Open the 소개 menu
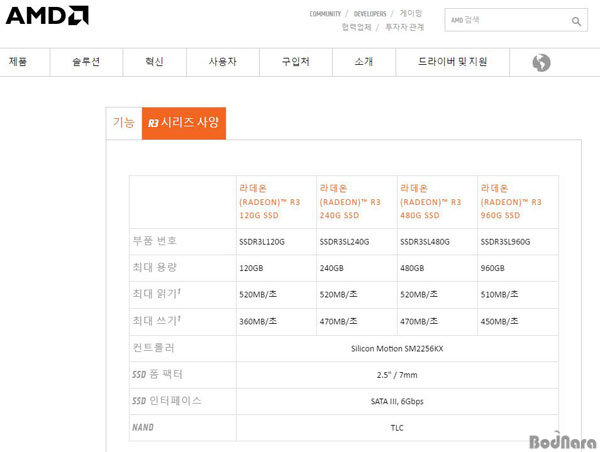Image resolution: width=600 pixels, height=452 pixels. [364, 62]
